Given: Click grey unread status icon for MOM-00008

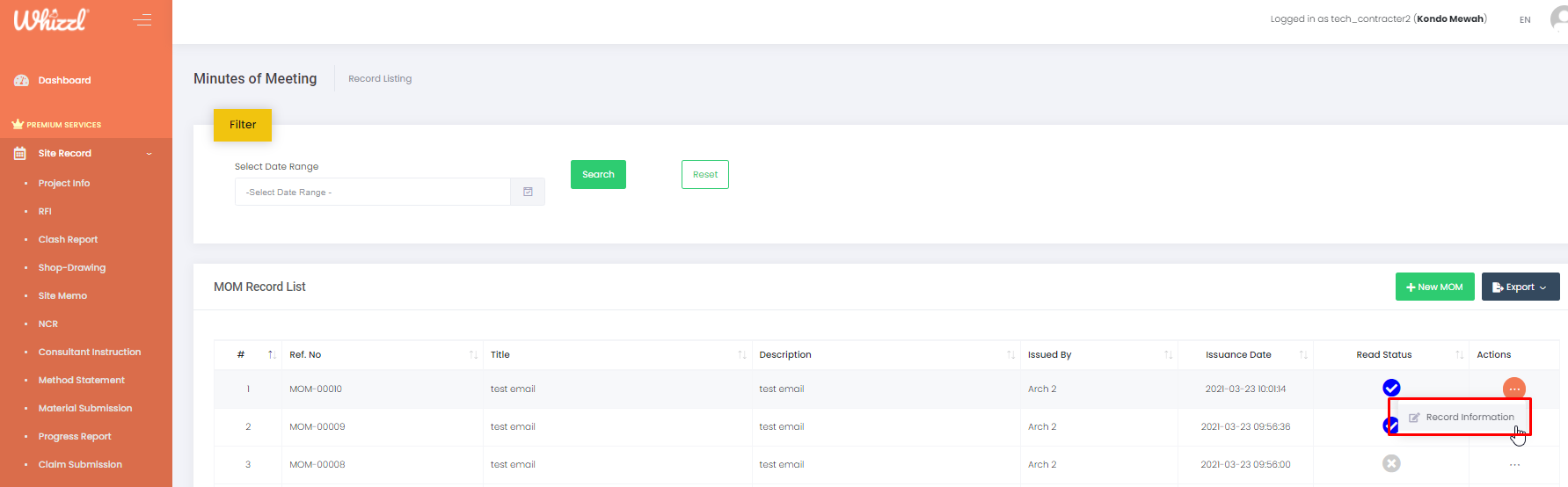Looking at the screenshot, I should [1391, 463].
